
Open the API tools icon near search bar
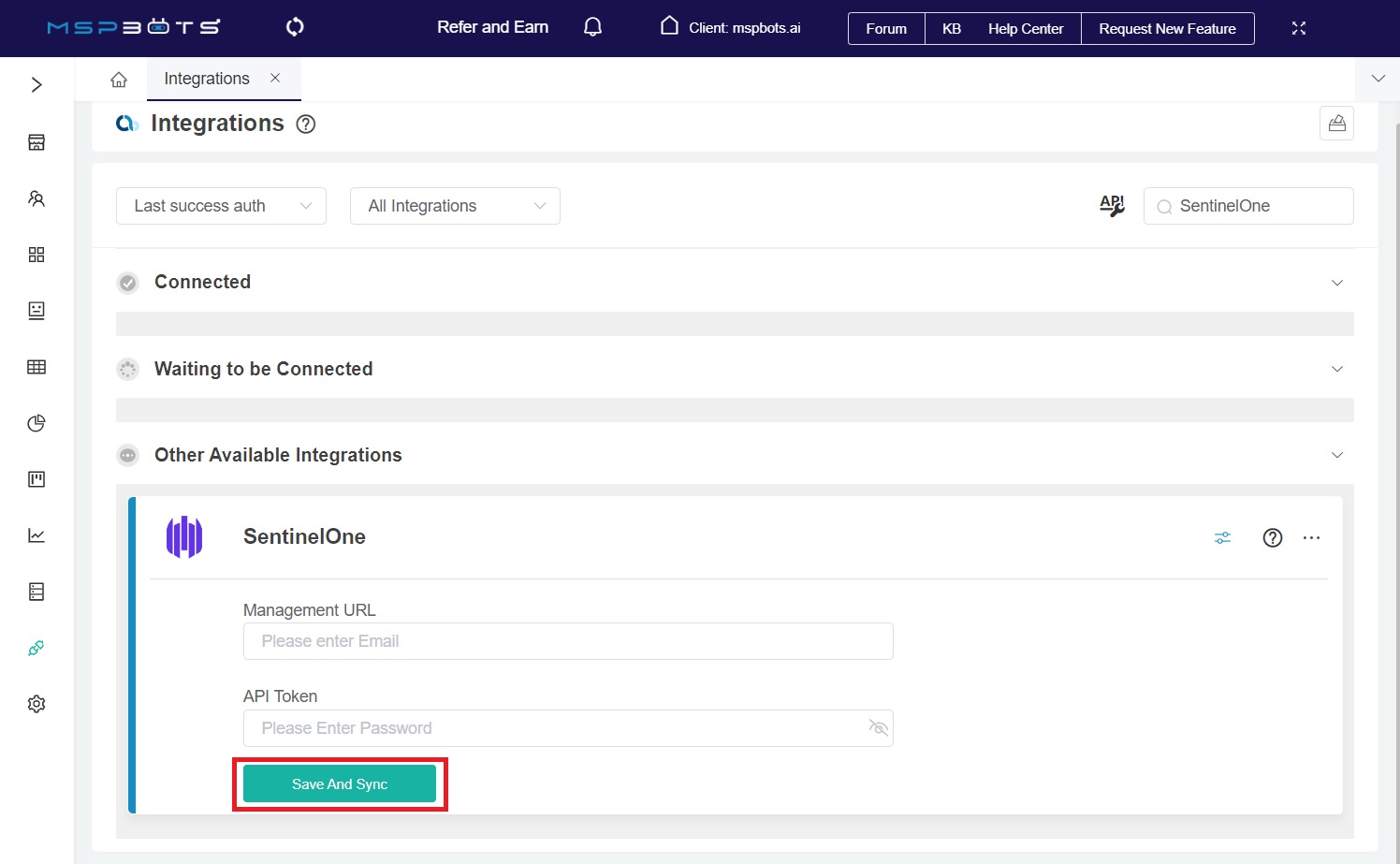click(1112, 206)
